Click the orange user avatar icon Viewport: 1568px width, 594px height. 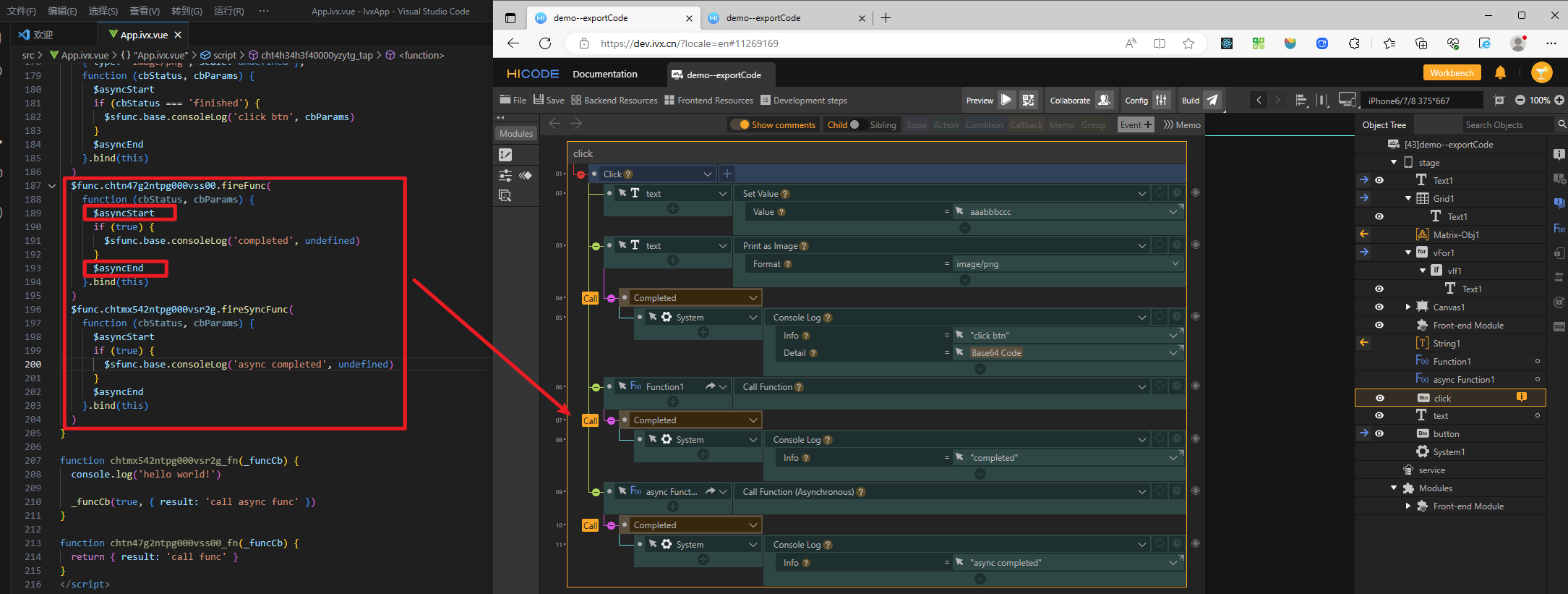1542,72
